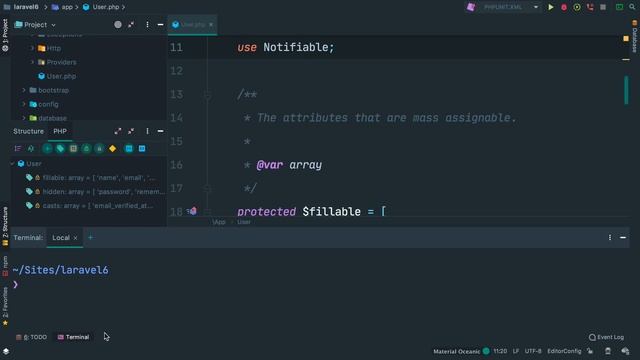640x360 pixels.
Task: Expand the Providers folder
Action: click(x=32, y=62)
